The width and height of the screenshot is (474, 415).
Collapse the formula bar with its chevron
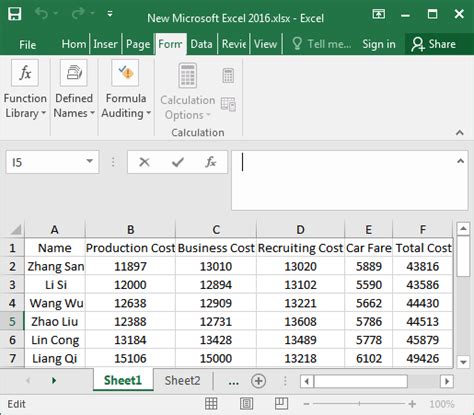[461, 161]
